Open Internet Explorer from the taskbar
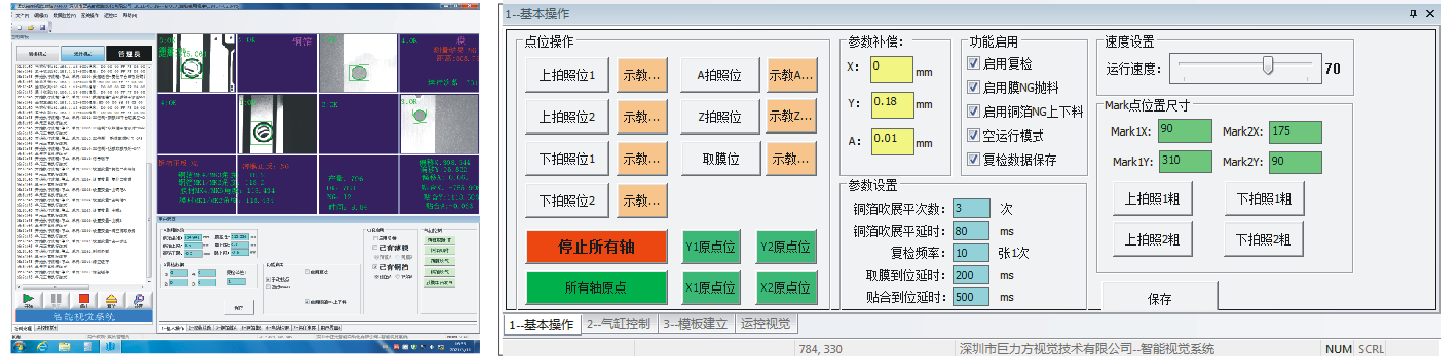Screen dimensions: 1446x363 click(42, 346)
